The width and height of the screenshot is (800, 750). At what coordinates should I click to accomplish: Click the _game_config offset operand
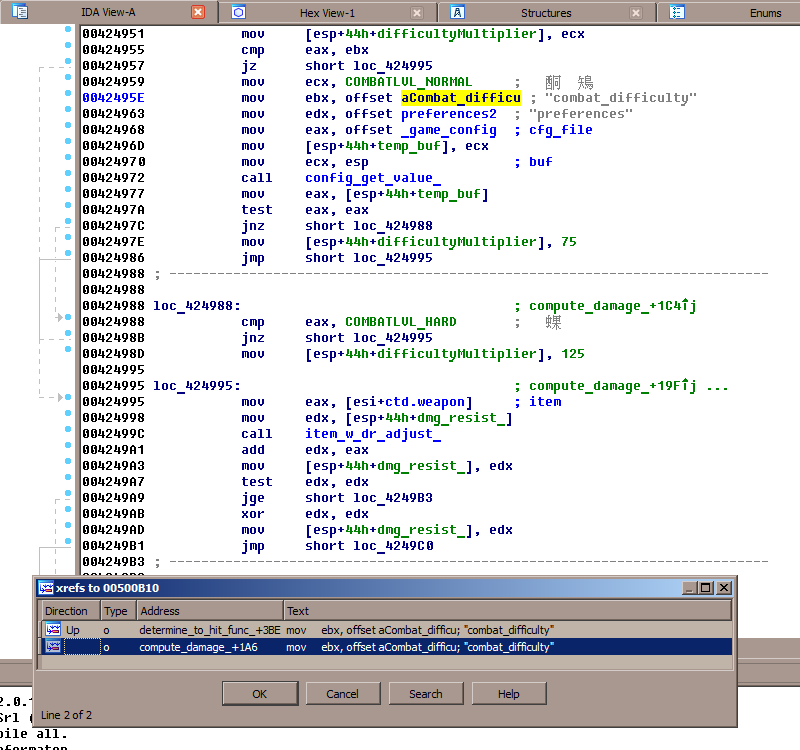pos(448,130)
